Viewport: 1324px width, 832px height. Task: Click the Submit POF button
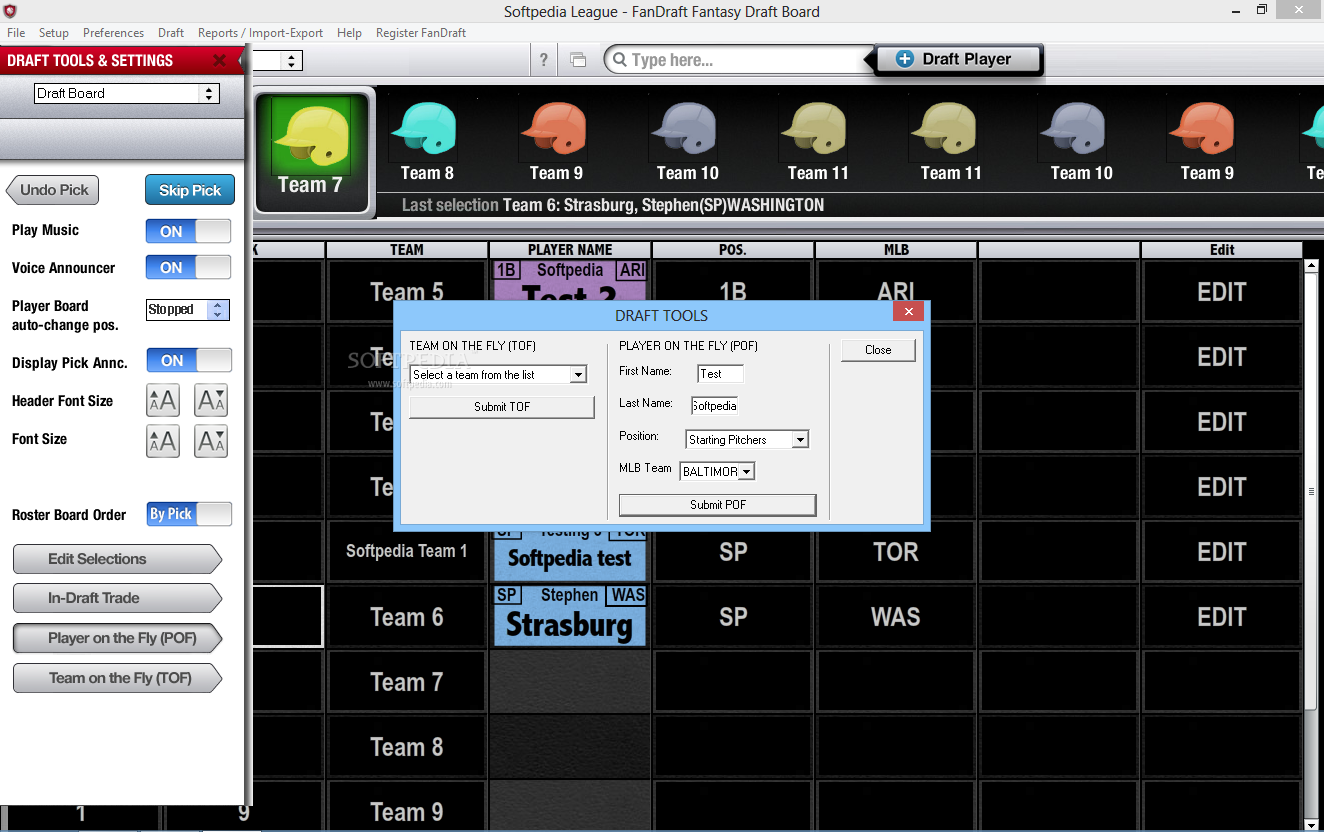718,505
